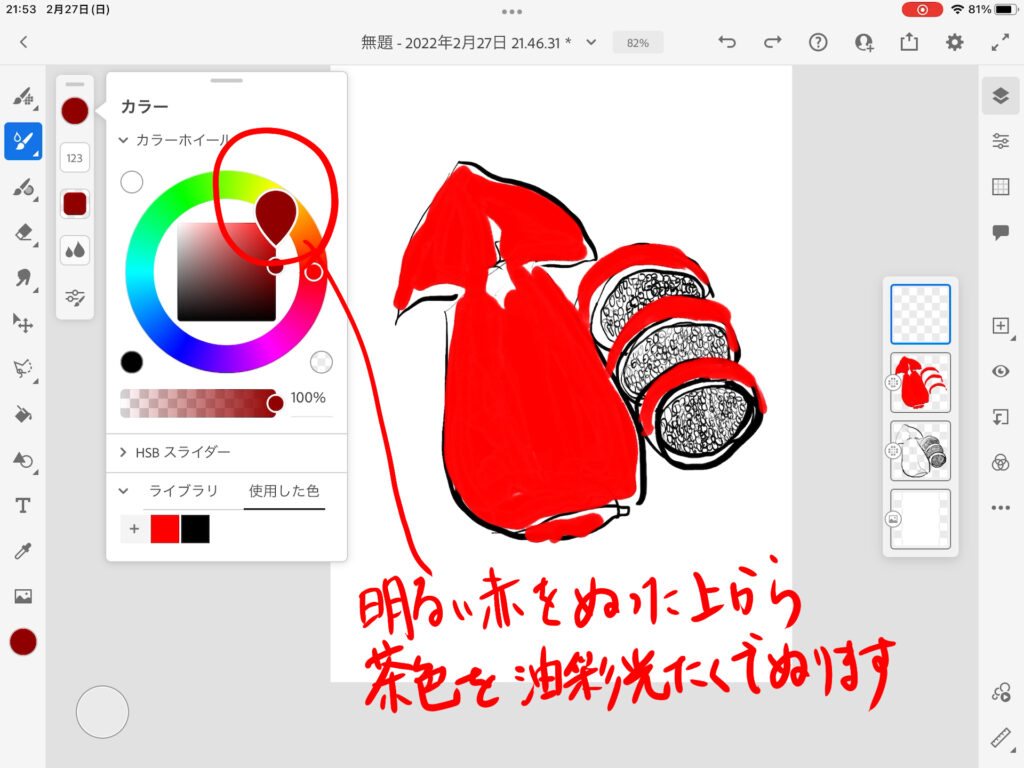Switch to the 使用した色 tab
Image resolution: width=1024 pixels, height=768 pixels.
284,491
